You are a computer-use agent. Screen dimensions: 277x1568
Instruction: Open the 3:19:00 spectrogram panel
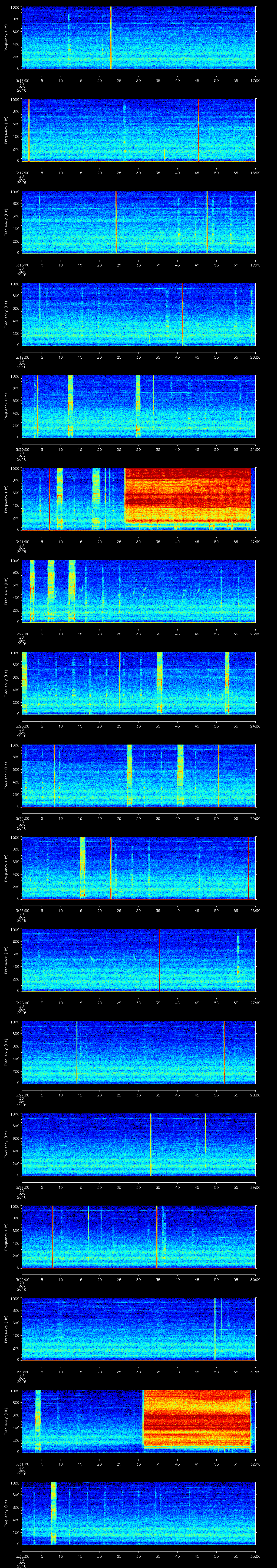click(138, 314)
